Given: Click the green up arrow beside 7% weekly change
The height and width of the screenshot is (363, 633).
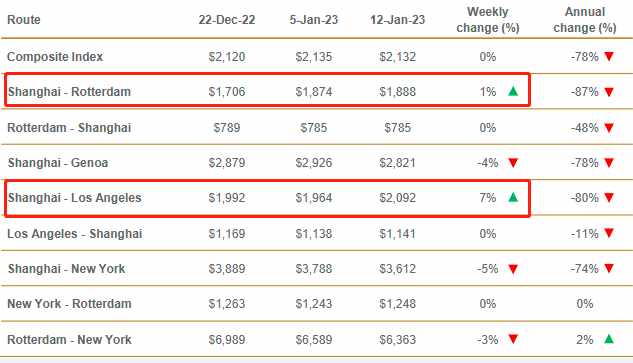Looking at the screenshot, I should coord(513,197).
